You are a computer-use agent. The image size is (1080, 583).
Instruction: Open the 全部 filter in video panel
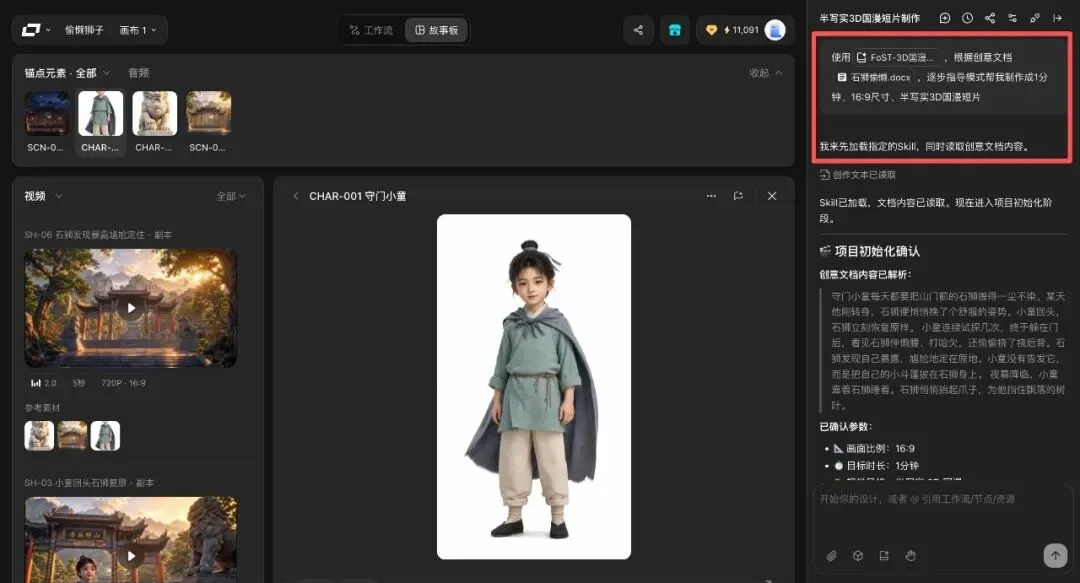point(231,196)
